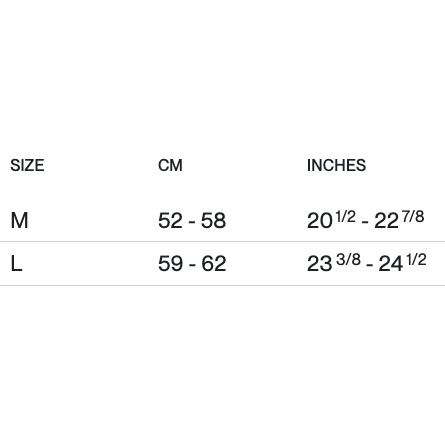Image resolution: width=445 pixels, height=445 pixels.
Task: Click the SIZE column header
Action: pyautogui.click(x=27, y=165)
